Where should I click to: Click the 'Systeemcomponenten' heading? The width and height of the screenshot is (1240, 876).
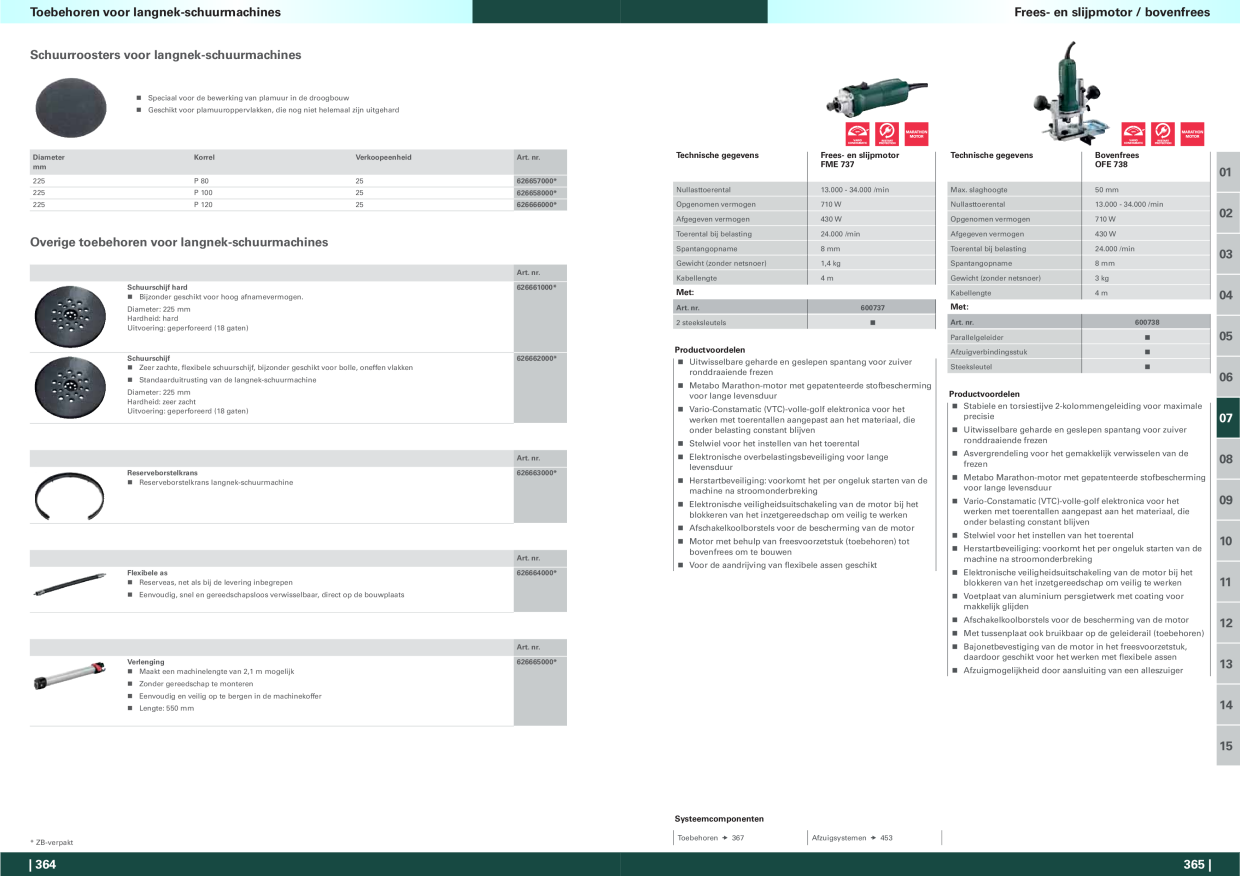pyautogui.click(x=719, y=818)
